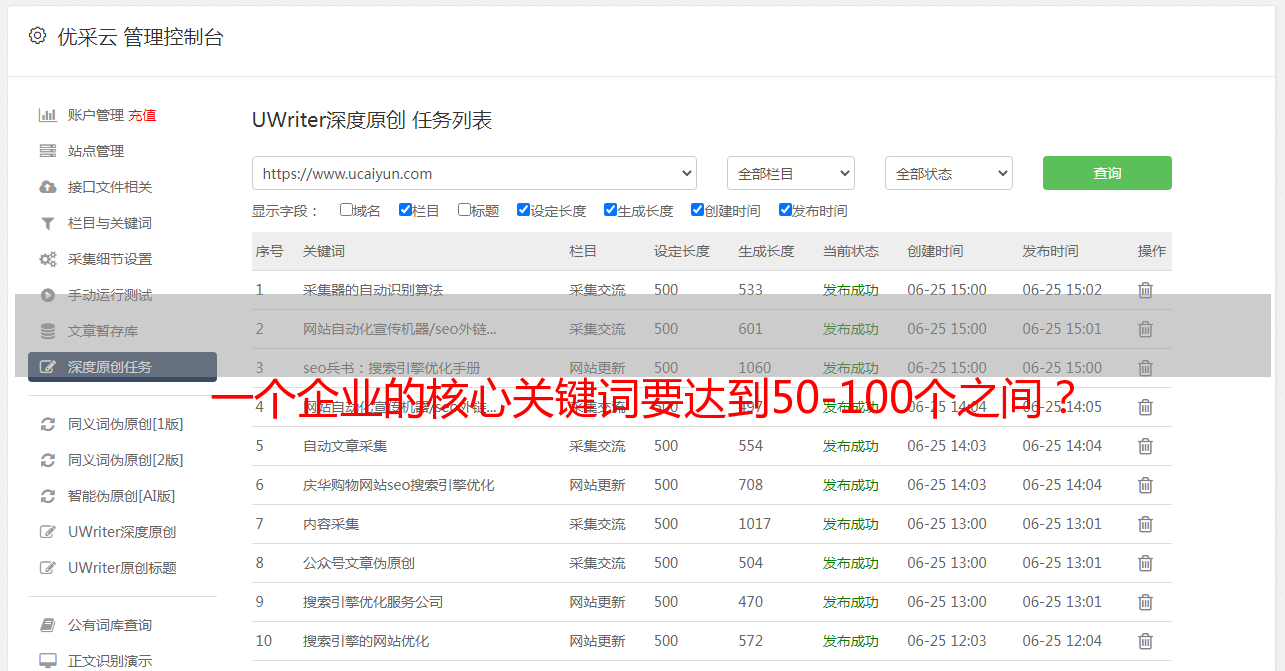
Task: Open the site URL dropdown
Action: (x=474, y=173)
